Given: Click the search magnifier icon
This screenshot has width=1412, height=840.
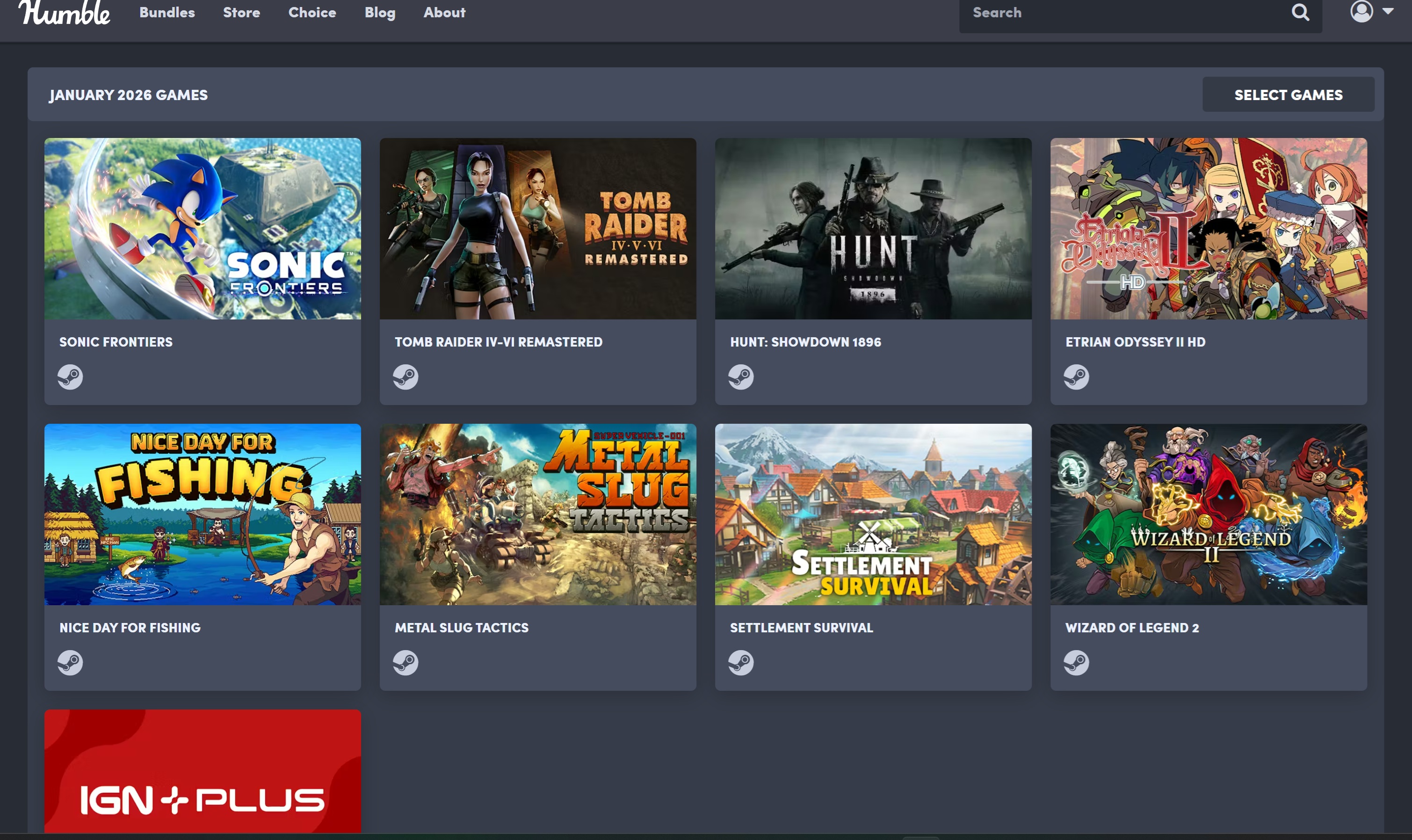Looking at the screenshot, I should [x=1301, y=13].
